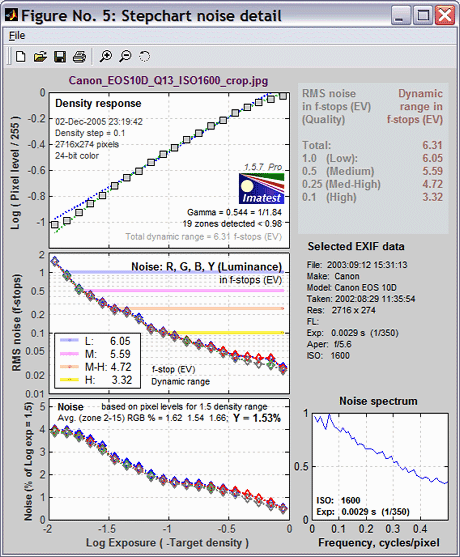
Task: Click the '0.1 (High)' 3.32 row
Action: [372, 197]
